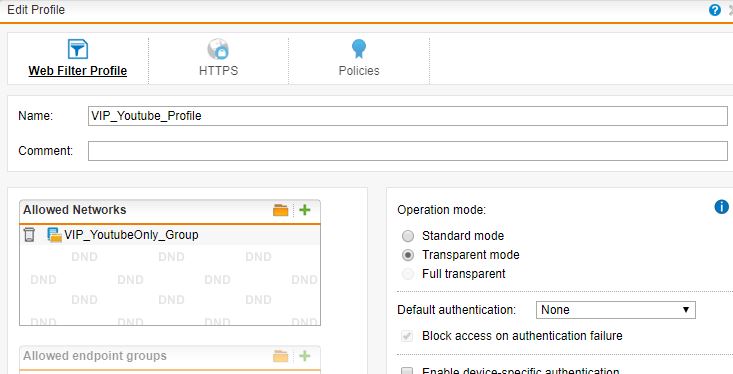733x374 pixels.
Task: Show Operation mode info icon
Action: (721, 207)
